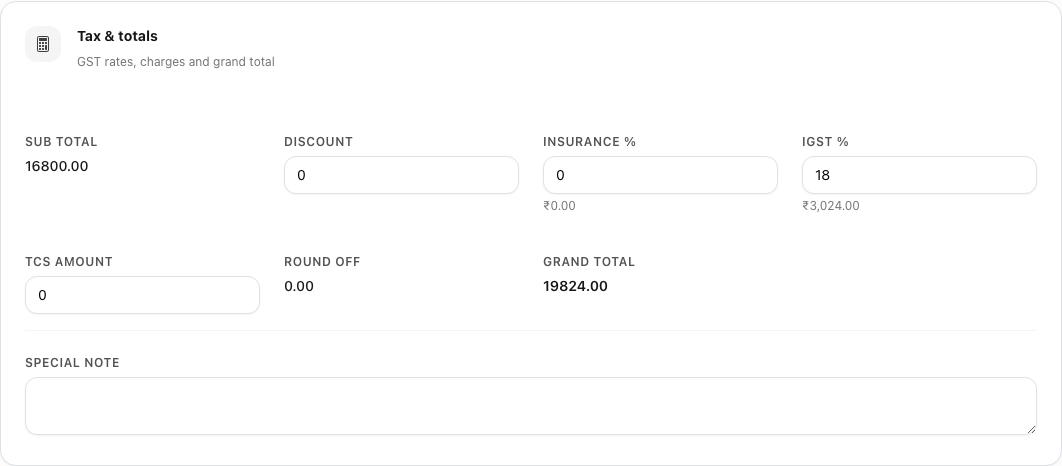Click the ROUND OFF label
The width and height of the screenshot is (1062, 466).
tap(322, 261)
